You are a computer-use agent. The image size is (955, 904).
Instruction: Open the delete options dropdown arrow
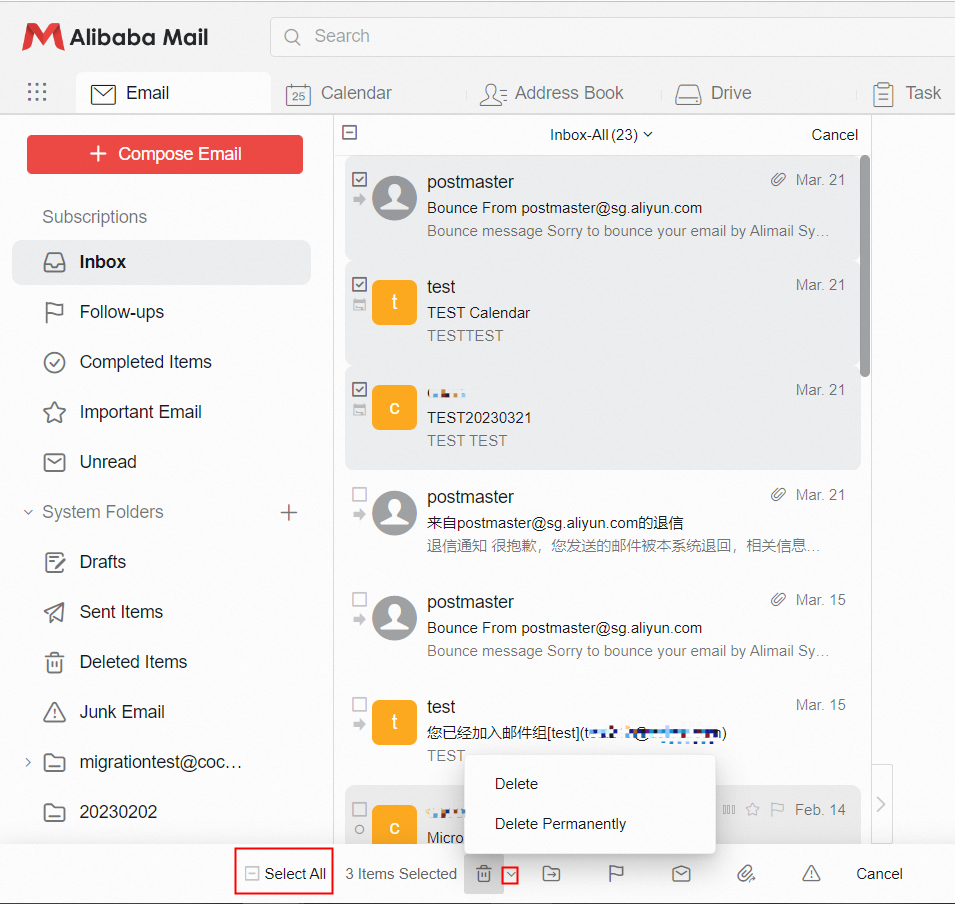pyautogui.click(x=510, y=875)
